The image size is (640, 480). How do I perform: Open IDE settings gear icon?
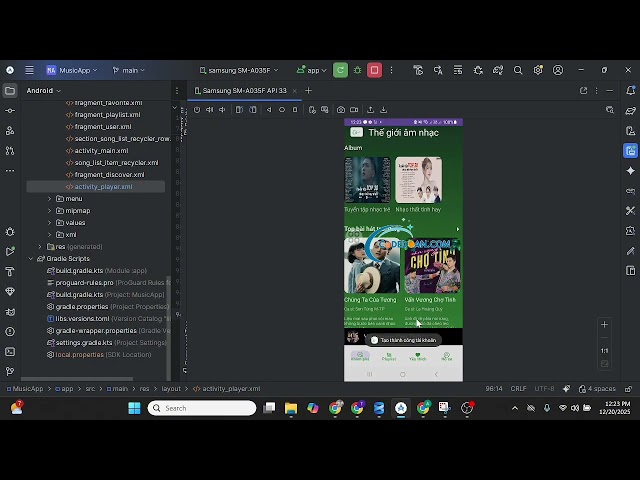click(538, 70)
